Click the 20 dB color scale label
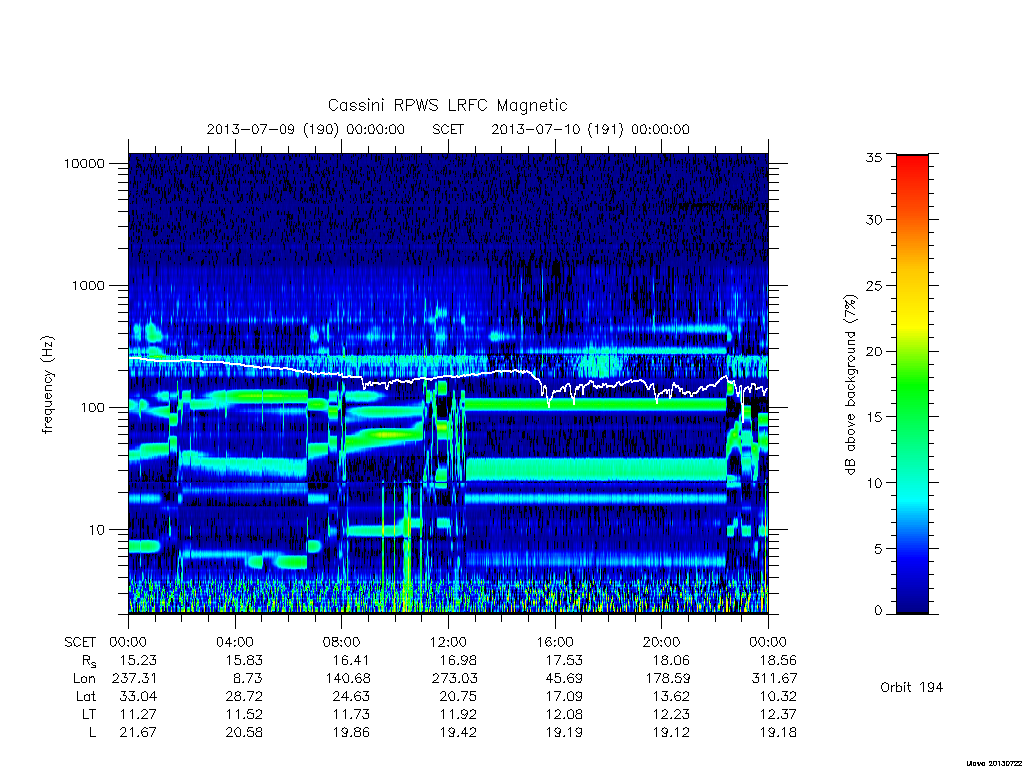This screenshot has height=768, width=1024. pos(873,351)
